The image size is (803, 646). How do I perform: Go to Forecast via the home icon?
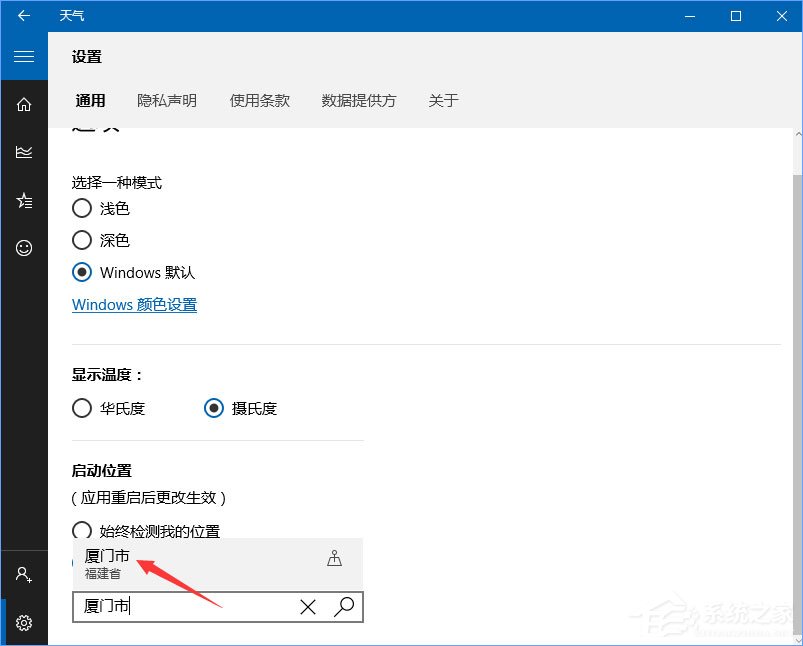tap(24, 104)
